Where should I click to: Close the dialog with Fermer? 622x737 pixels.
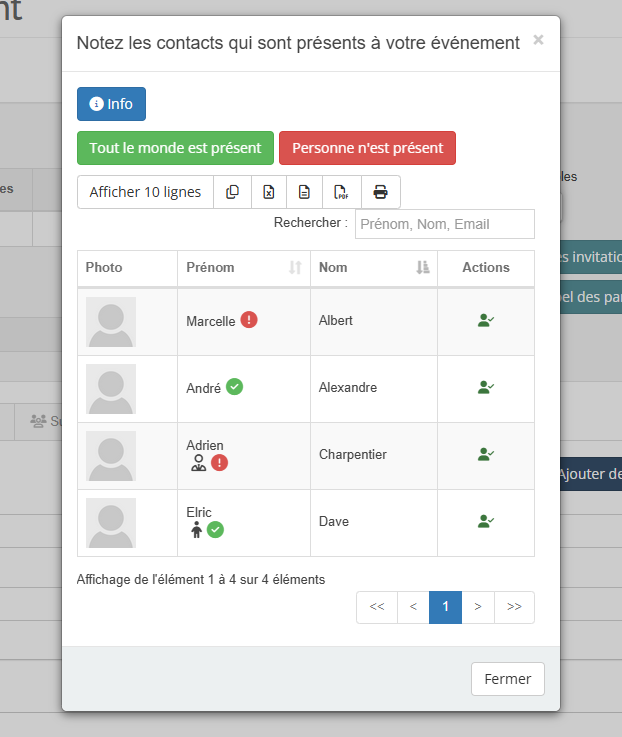(x=507, y=679)
